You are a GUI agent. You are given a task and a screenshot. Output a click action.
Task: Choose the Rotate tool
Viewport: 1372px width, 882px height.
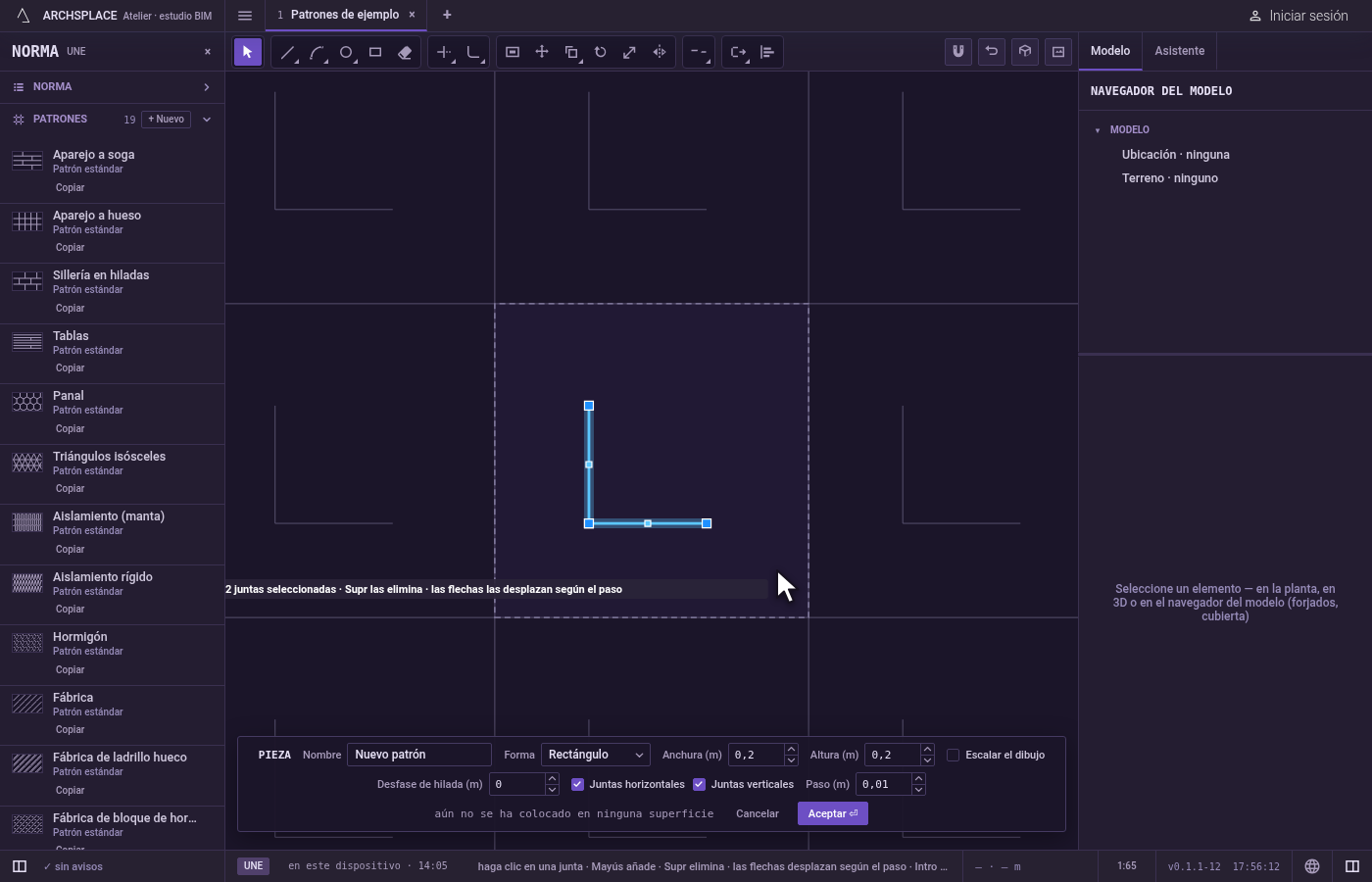[601, 52]
